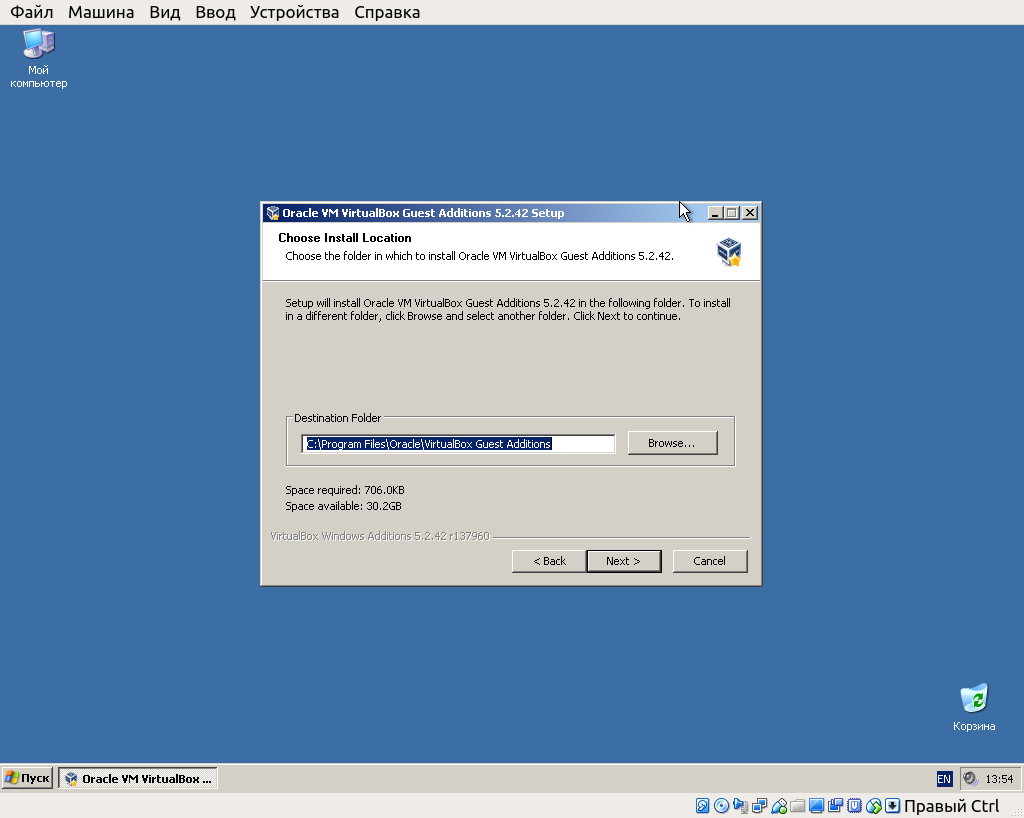Click the Правый Ctrl host key label
The width and height of the screenshot is (1024, 818).
tap(952, 806)
